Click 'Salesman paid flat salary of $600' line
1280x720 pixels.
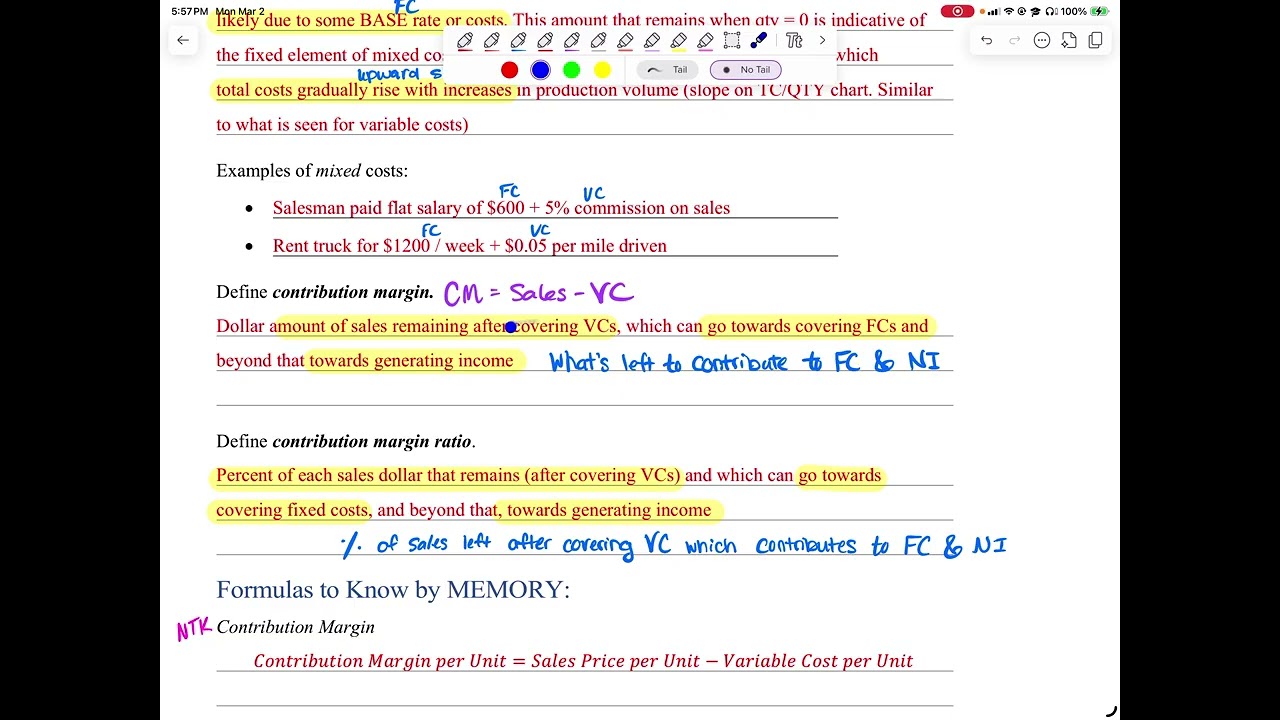click(x=501, y=208)
